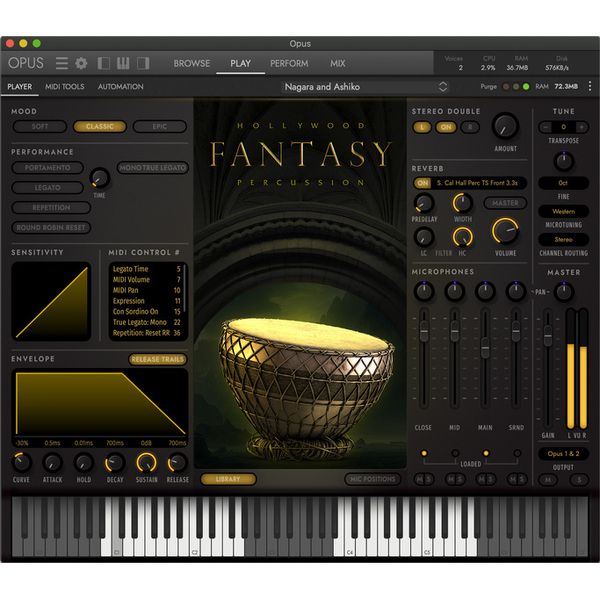Click the Close microphone pan knob
The image size is (600, 600).
pos(424,291)
